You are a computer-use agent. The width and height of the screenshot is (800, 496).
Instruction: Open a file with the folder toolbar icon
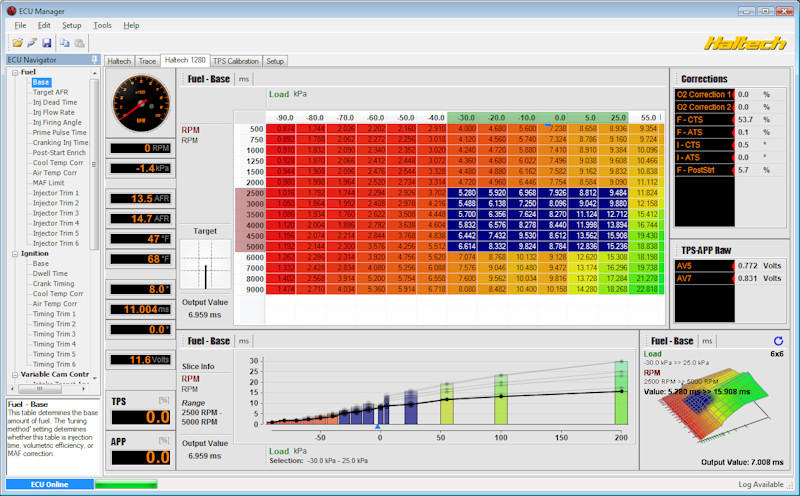point(17,43)
